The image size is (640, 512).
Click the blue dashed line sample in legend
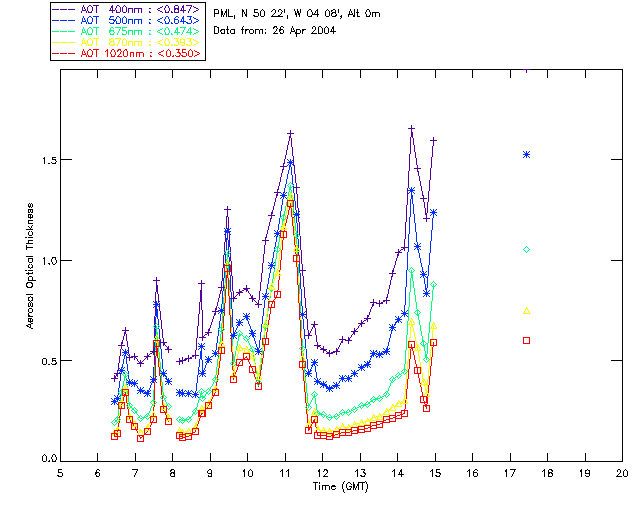(64, 20)
